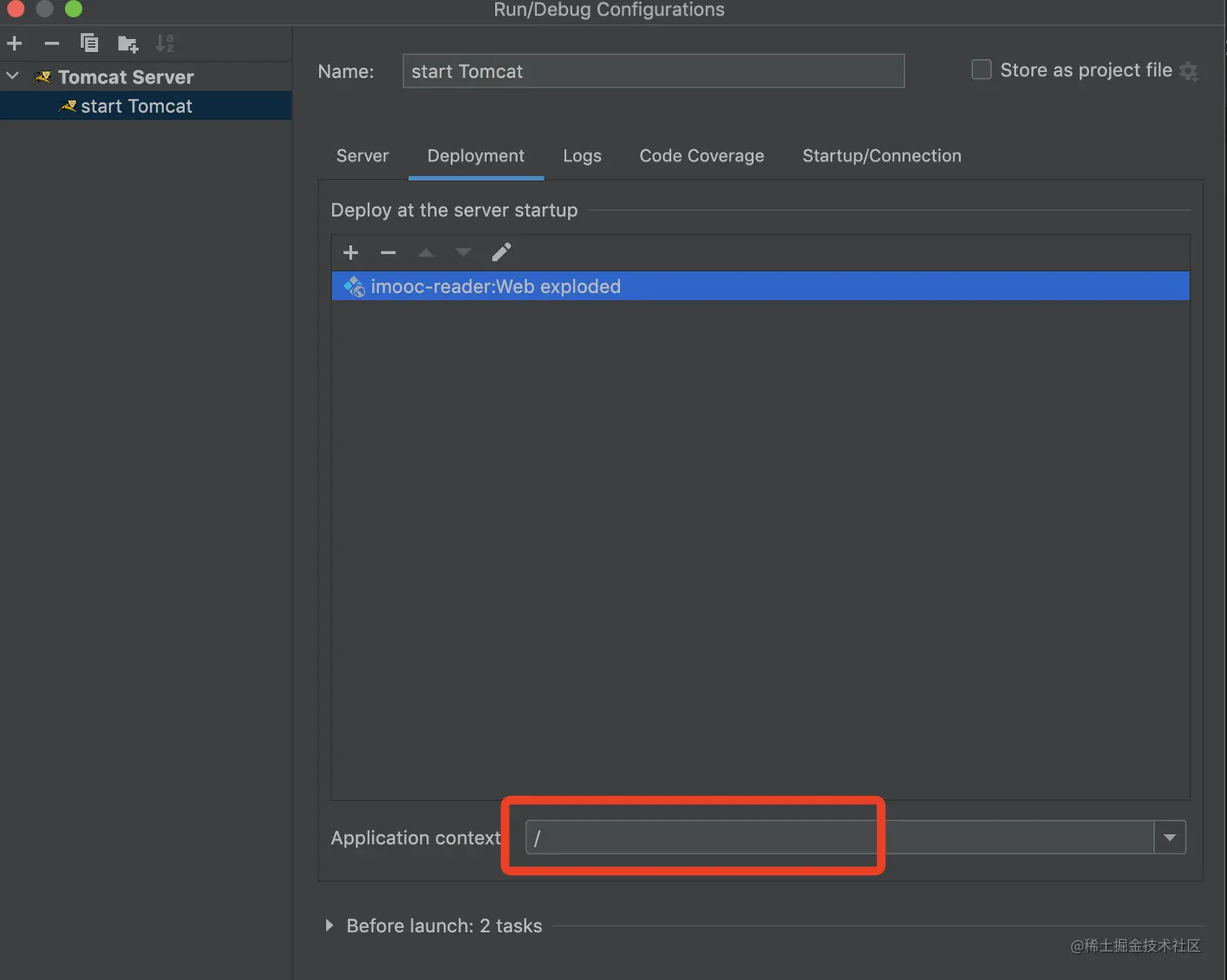
Task: Remove the selected run configuration
Action: (52, 43)
